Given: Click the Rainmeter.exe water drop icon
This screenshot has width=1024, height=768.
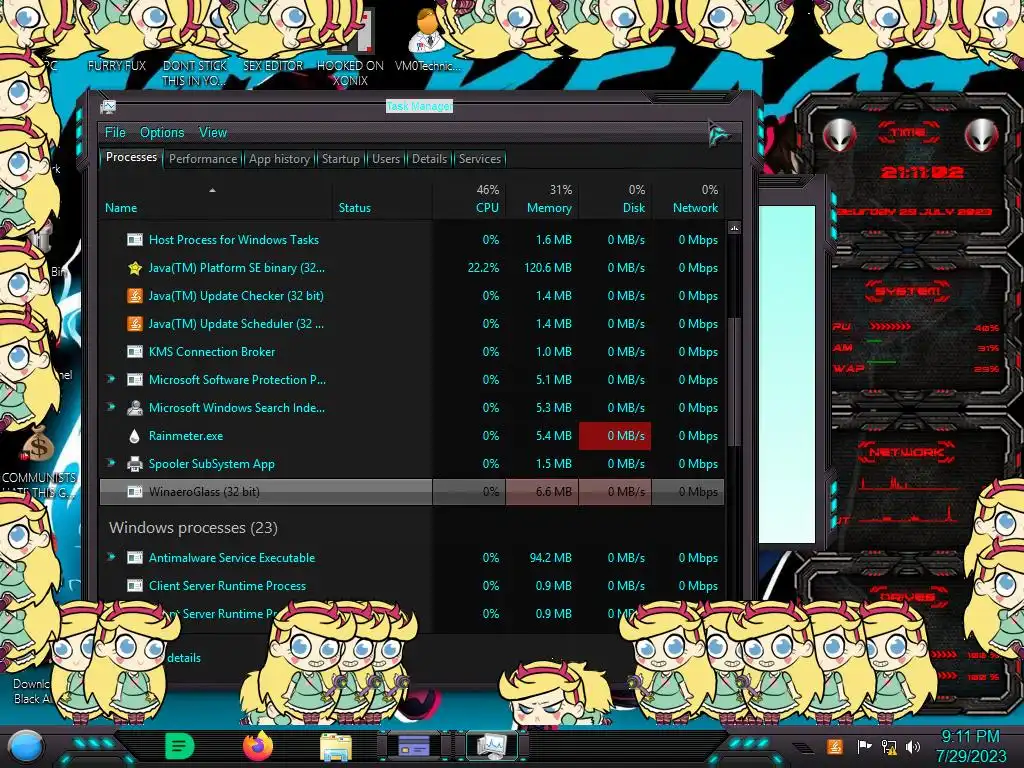Looking at the screenshot, I should click(x=135, y=436).
